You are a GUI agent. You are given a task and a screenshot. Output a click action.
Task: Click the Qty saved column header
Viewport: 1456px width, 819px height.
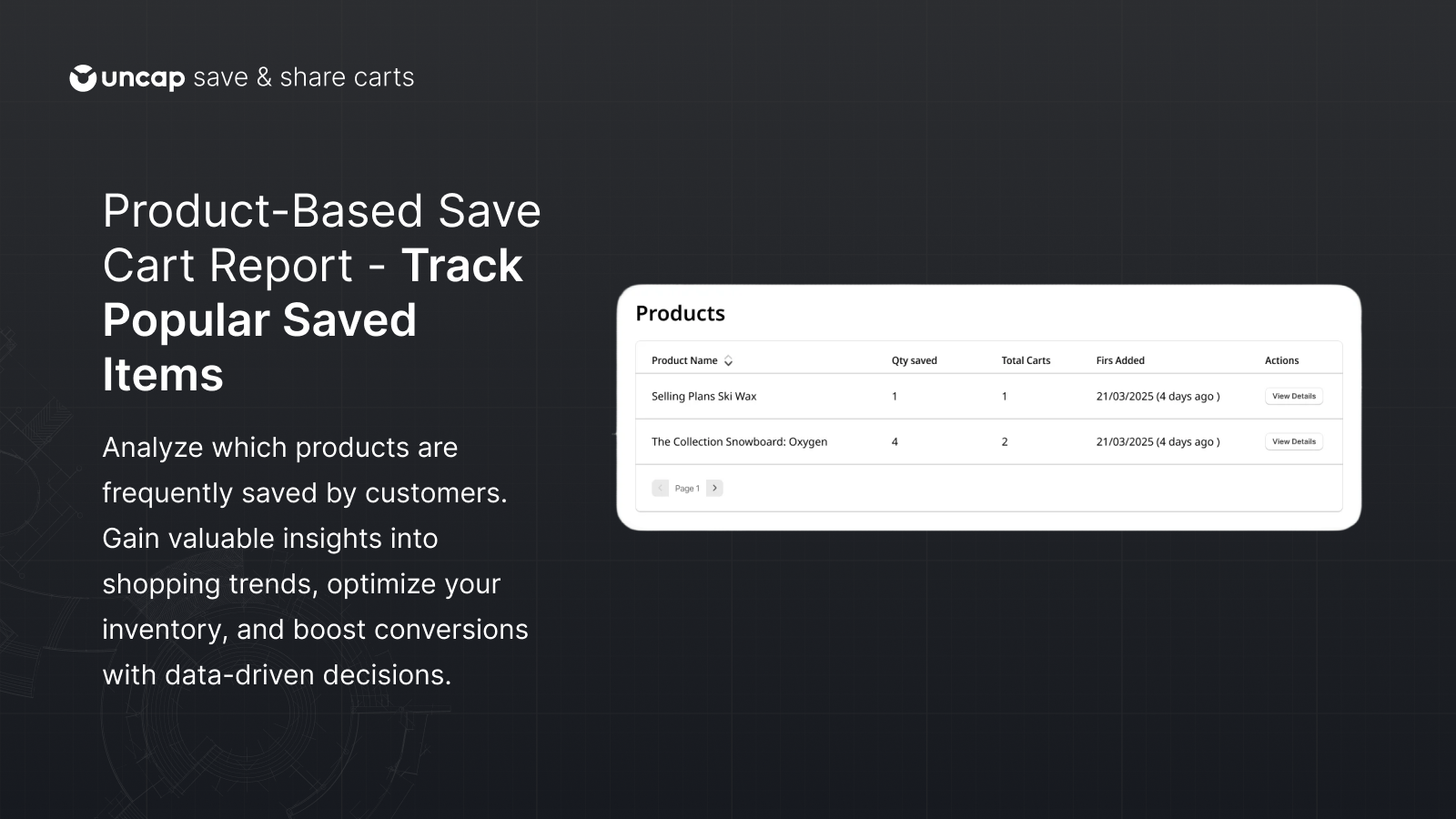tap(914, 361)
